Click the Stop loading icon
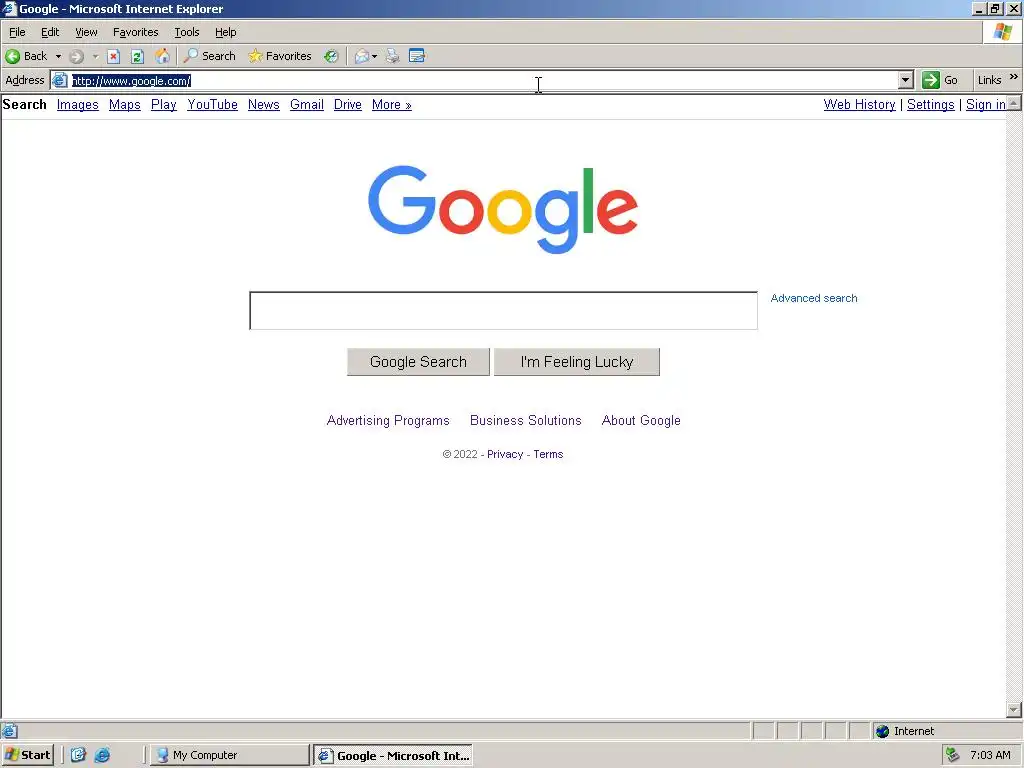The height and width of the screenshot is (768, 1024). coord(114,56)
